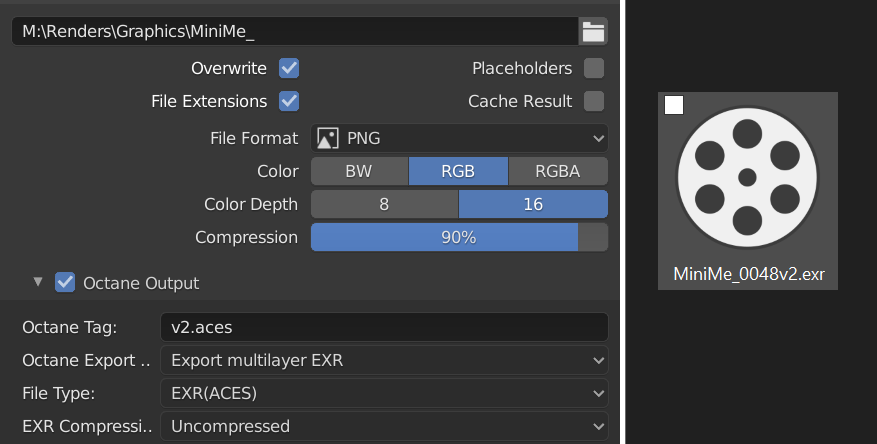The height and width of the screenshot is (444, 877).
Task: Enable the Placeholders checkbox
Action: click(594, 69)
